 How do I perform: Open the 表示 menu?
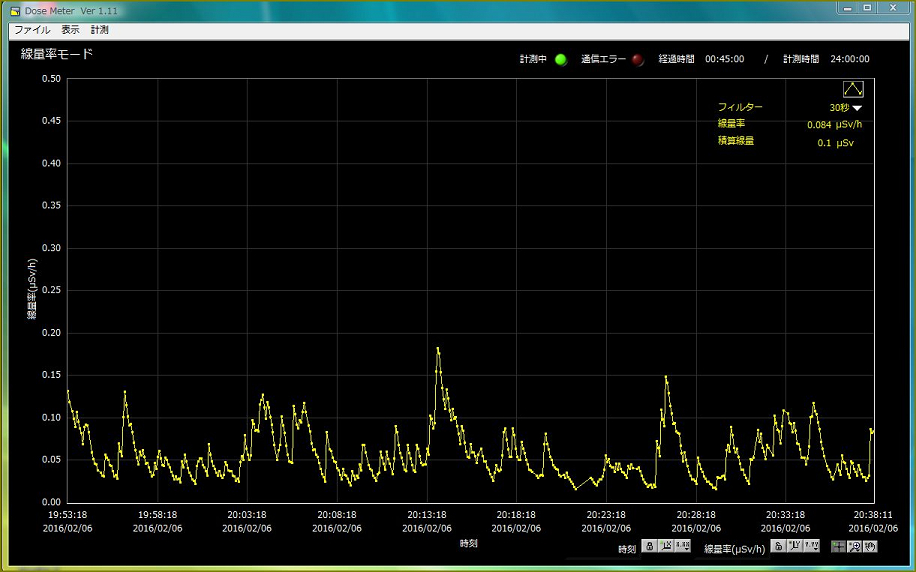coord(70,30)
